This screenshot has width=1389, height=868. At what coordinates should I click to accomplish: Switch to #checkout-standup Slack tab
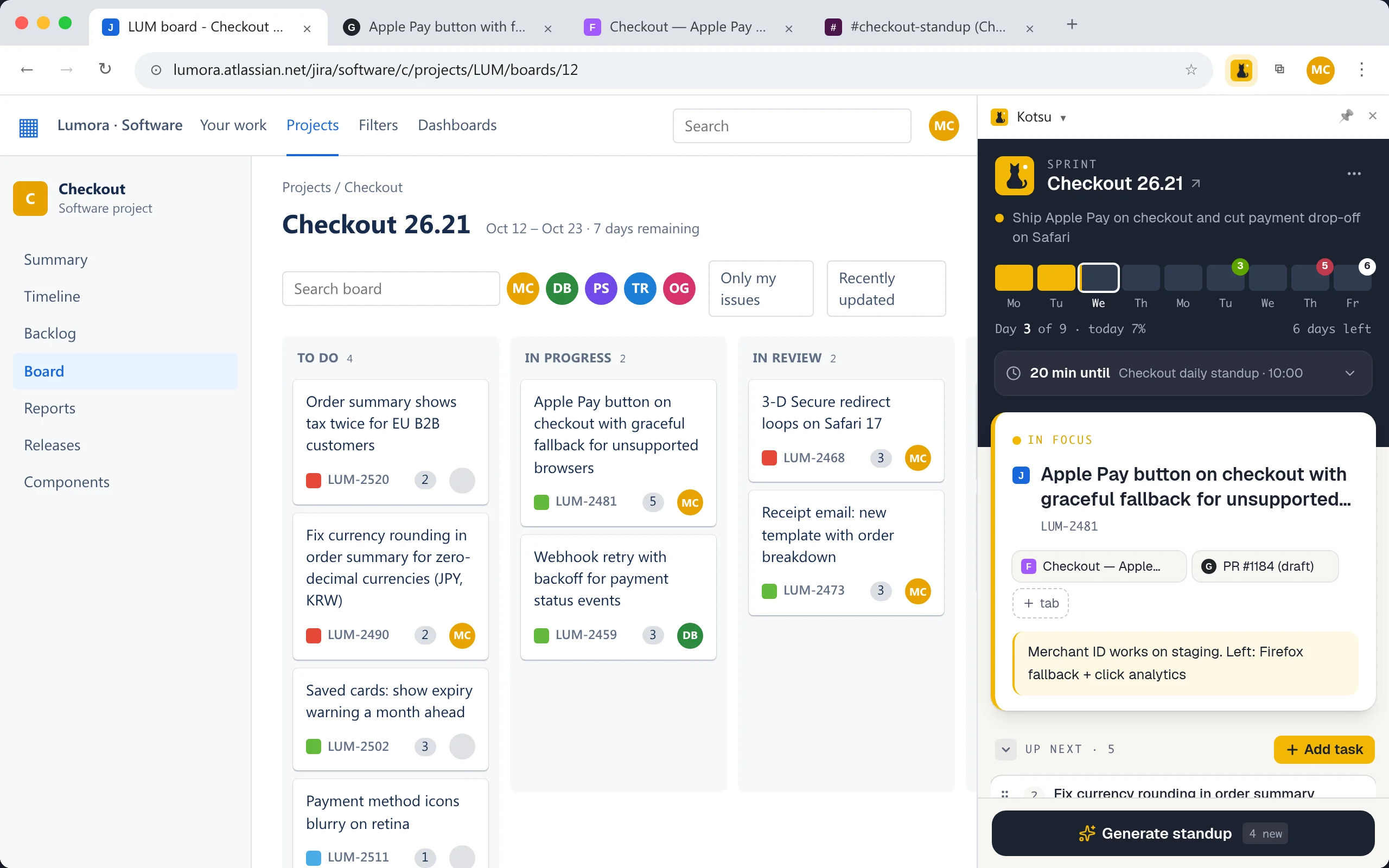point(929,27)
